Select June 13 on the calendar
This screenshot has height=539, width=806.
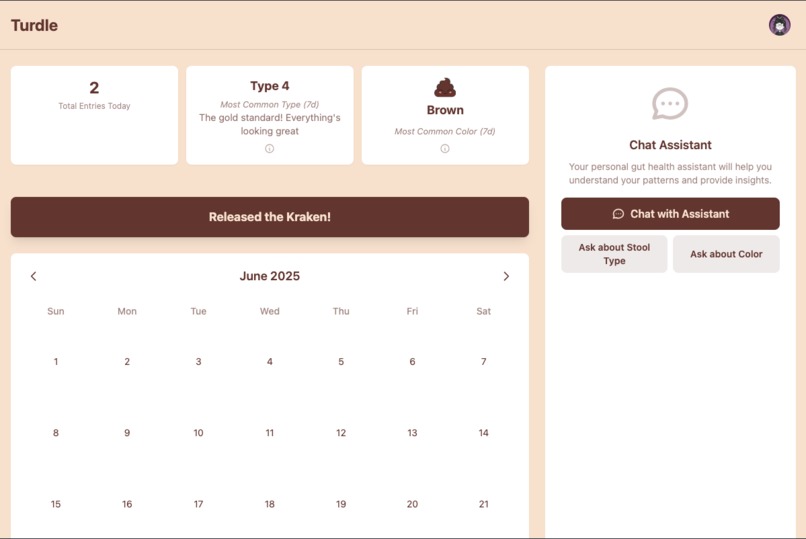coord(412,433)
